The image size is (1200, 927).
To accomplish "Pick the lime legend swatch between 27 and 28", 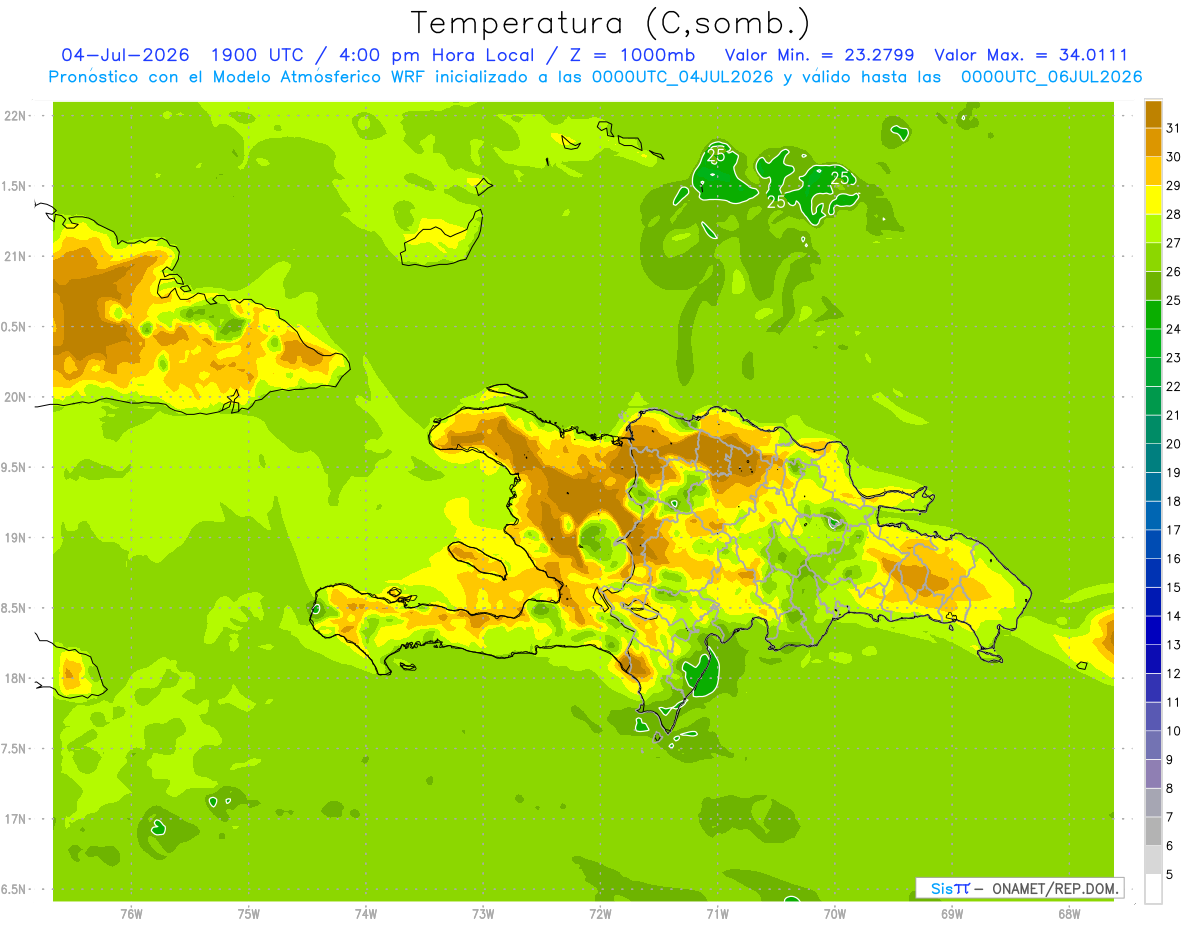I will click(x=1153, y=229).
